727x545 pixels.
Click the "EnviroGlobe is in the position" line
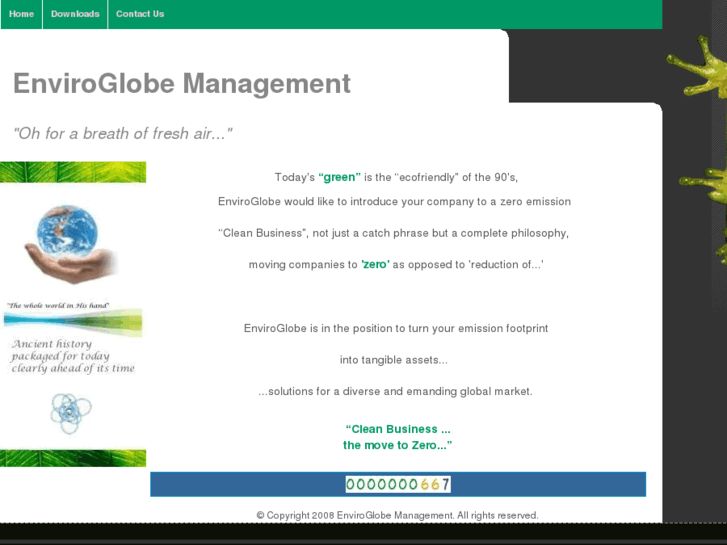(396, 328)
